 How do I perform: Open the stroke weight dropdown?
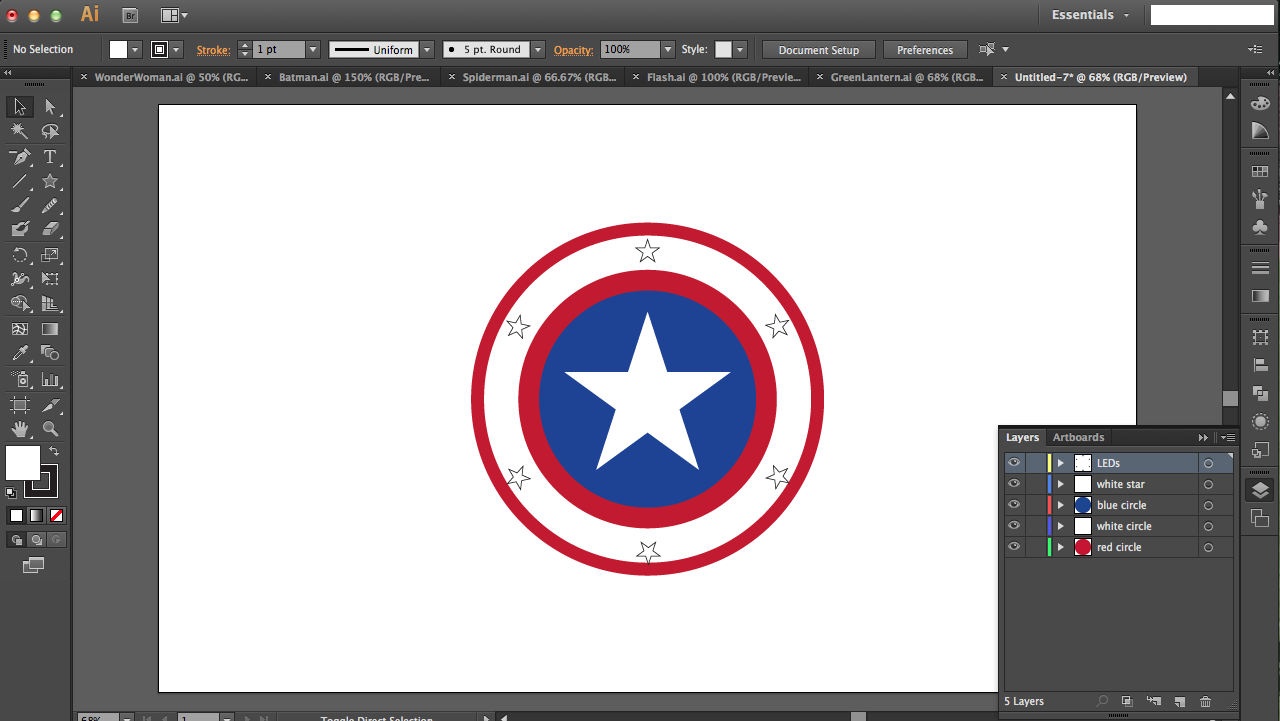[x=313, y=49]
